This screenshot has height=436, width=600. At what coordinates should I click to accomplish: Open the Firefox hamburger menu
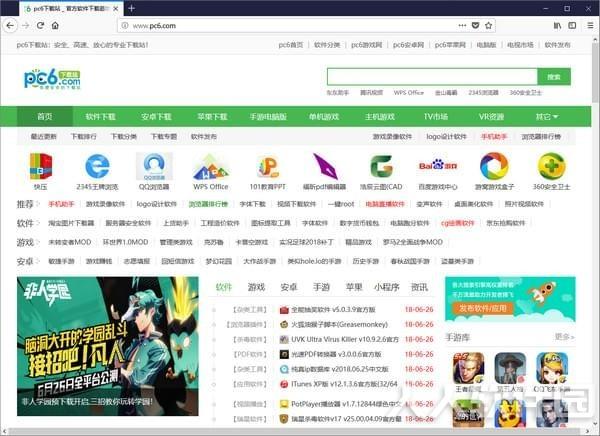[590, 26]
